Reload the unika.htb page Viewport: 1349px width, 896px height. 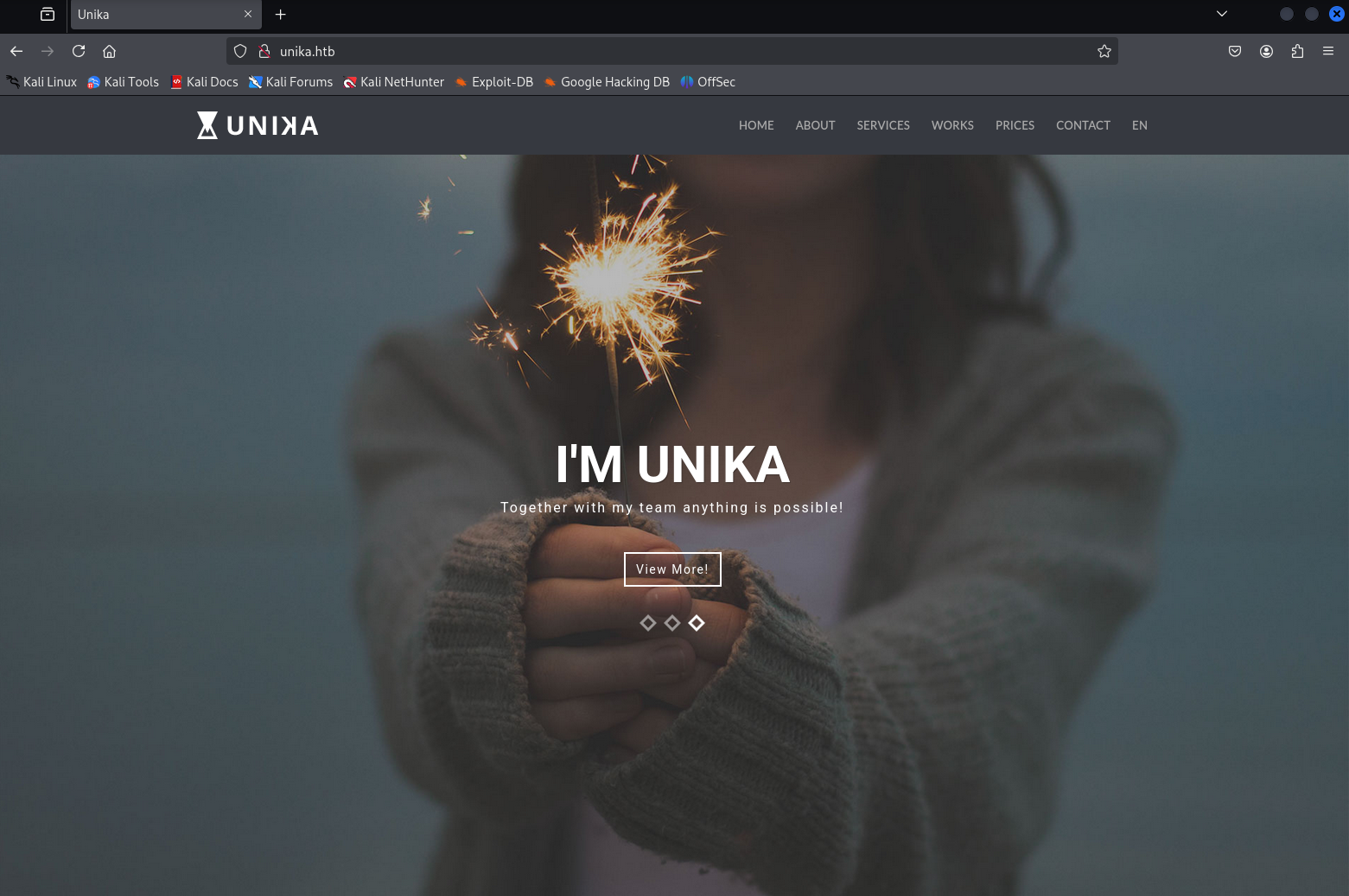79,51
